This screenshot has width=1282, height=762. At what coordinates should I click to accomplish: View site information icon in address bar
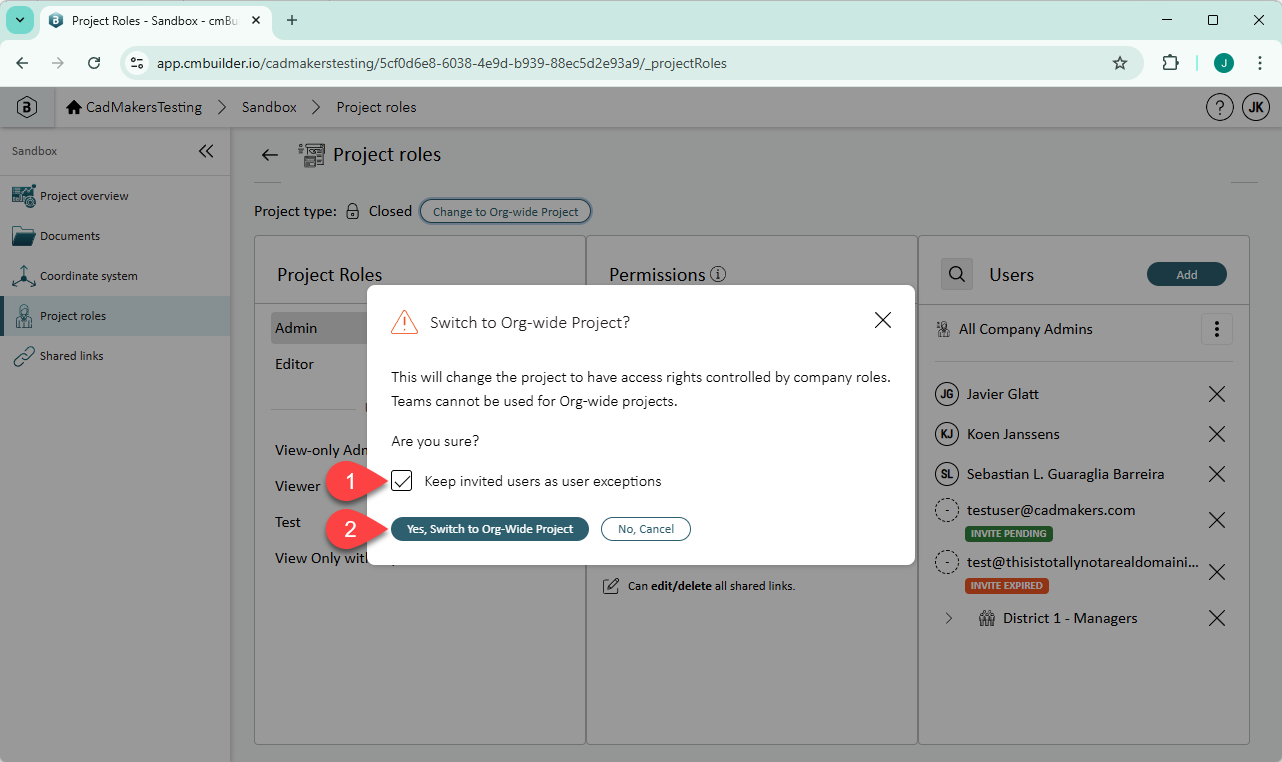(x=138, y=63)
